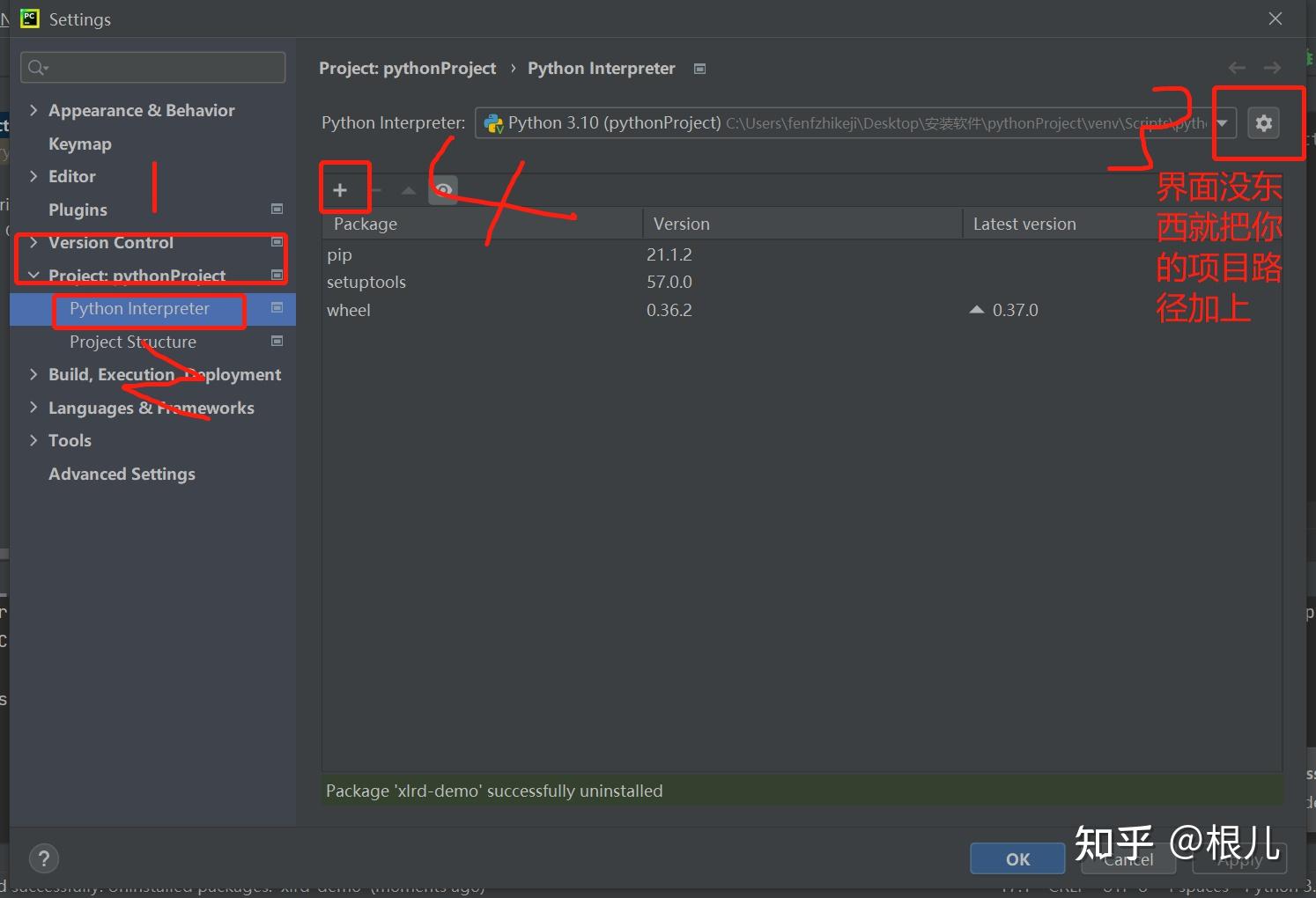
Task: Expand Appearance & Behavior section
Action: [x=33, y=110]
